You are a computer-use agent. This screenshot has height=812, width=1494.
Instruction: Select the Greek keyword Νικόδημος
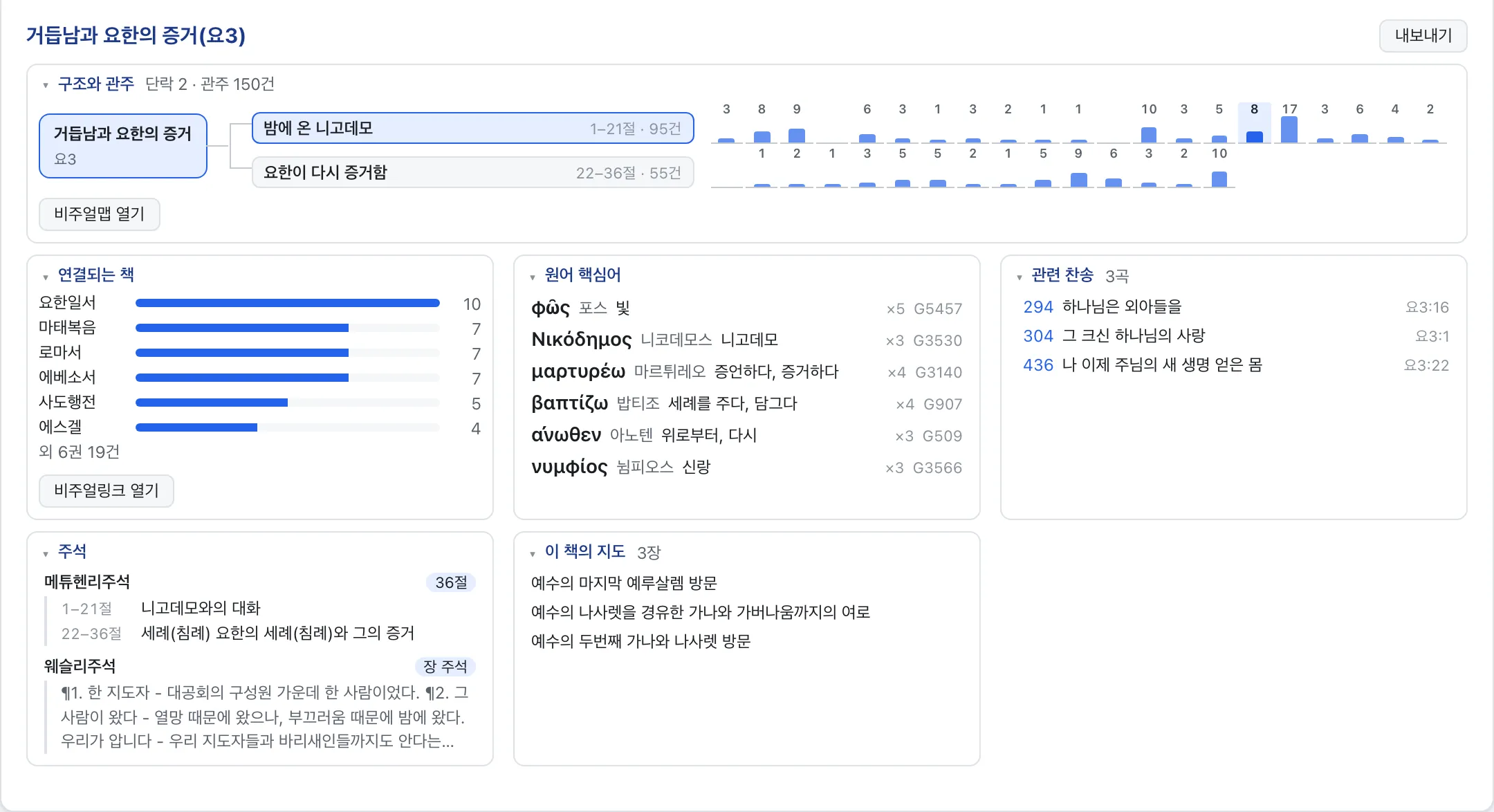point(747,340)
